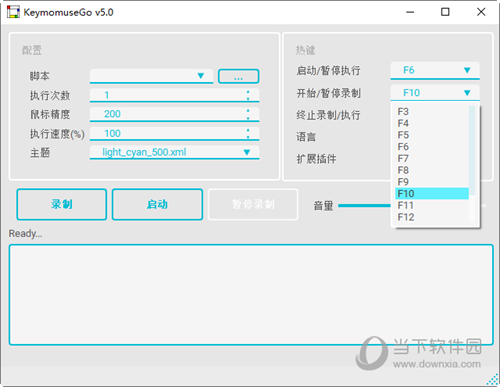Open the 脚本 script dropdown
The image size is (500, 387).
(151, 76)
